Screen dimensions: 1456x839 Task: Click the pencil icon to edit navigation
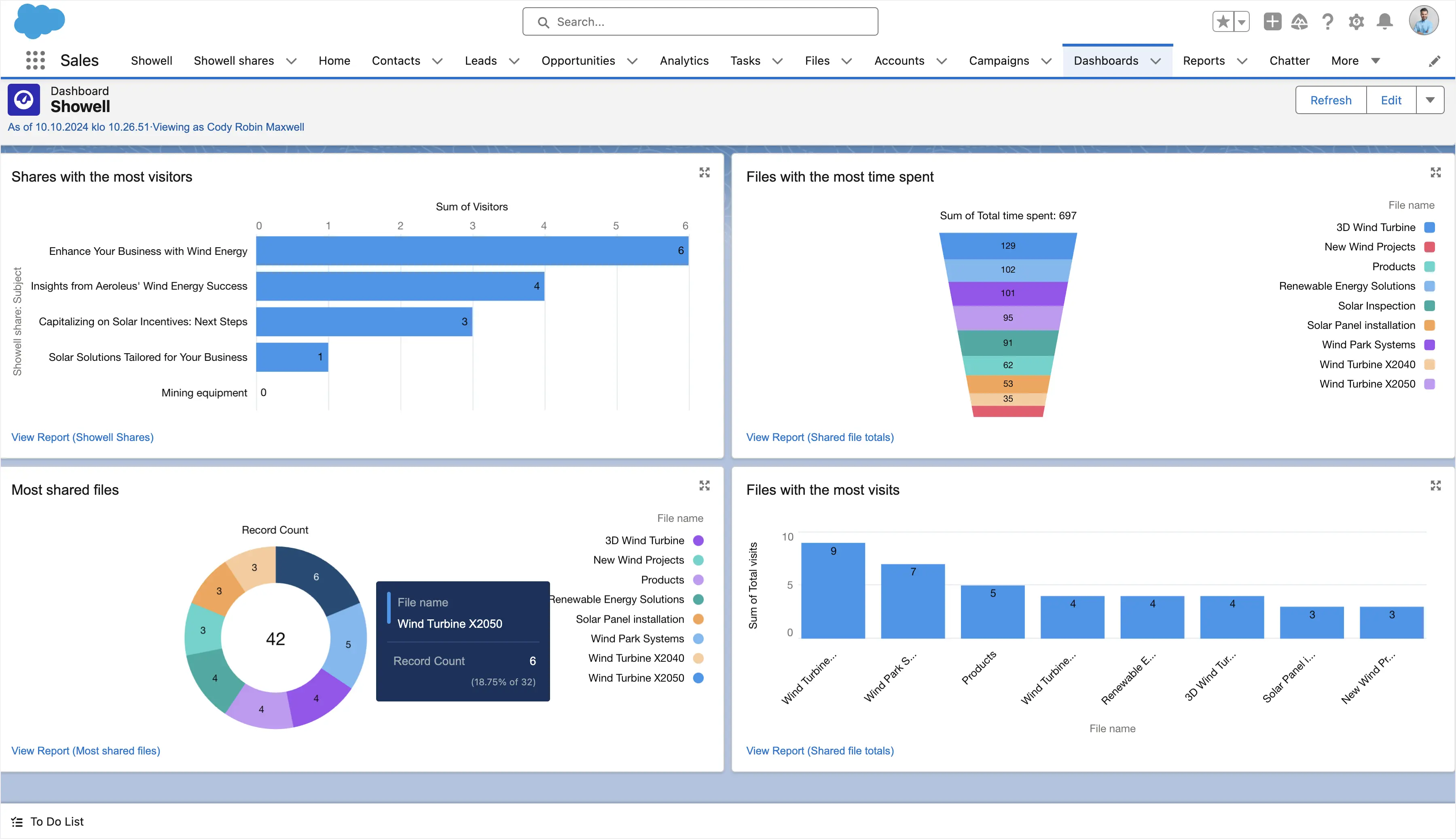coord(1435,61)
